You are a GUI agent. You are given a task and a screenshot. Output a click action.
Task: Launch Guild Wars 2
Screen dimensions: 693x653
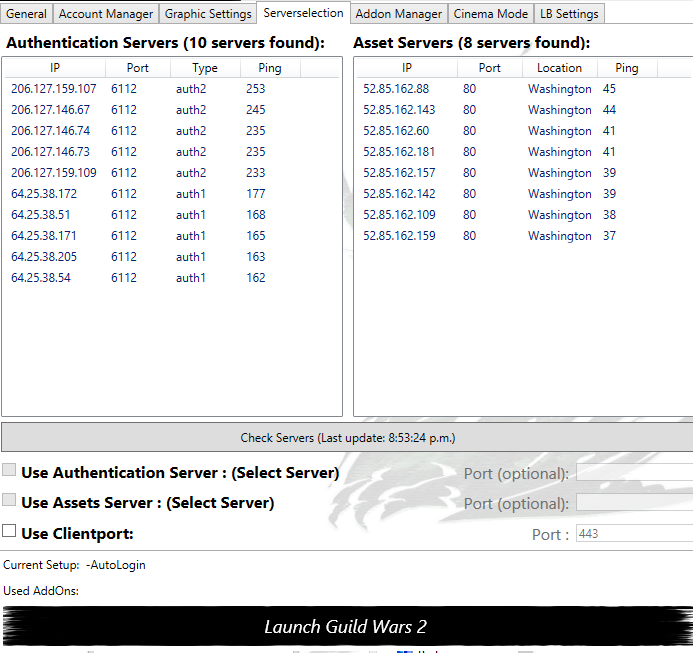pos(347,626)
